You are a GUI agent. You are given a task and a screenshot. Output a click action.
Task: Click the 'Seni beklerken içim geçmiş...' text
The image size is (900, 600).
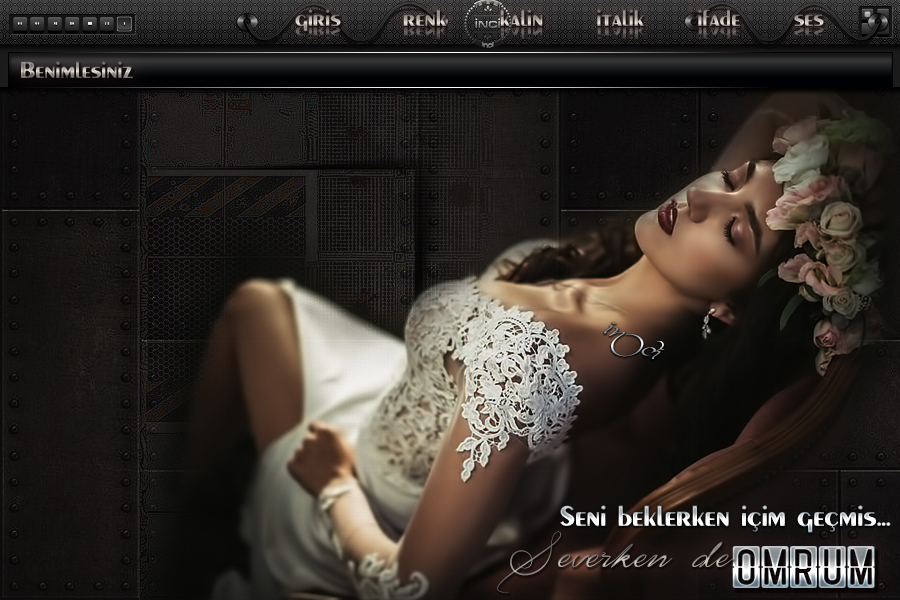click(724, 518)
